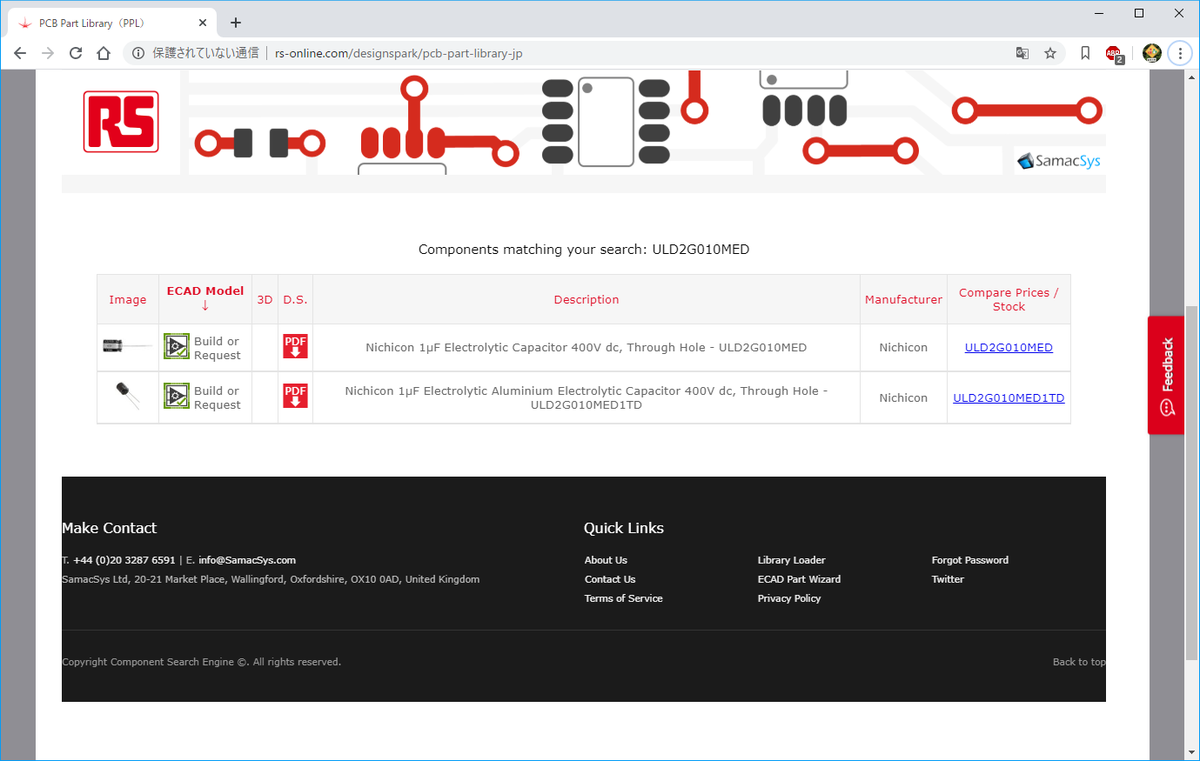Click the bookmark extension icon in the toolbar
1200x761 pixels.
(1085, 53)
